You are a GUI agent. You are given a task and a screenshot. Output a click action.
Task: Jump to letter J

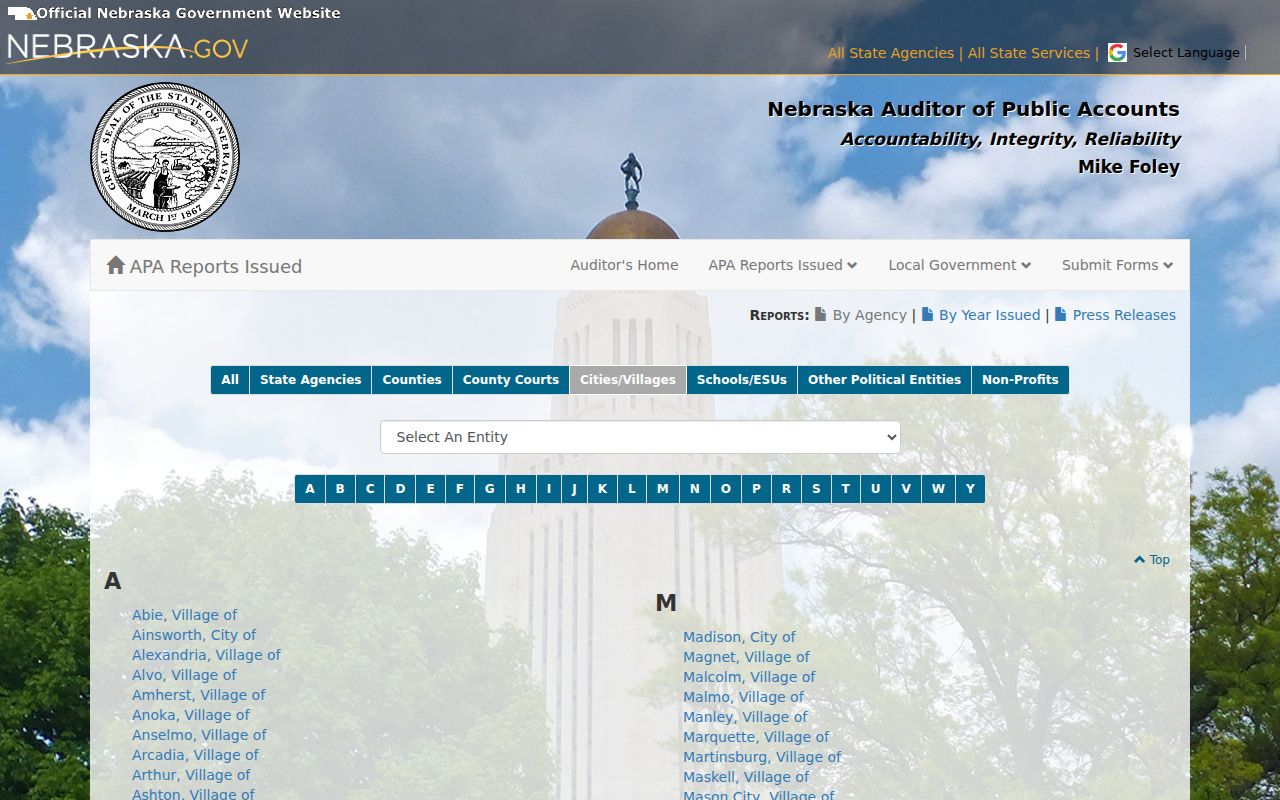pos(574,489)
